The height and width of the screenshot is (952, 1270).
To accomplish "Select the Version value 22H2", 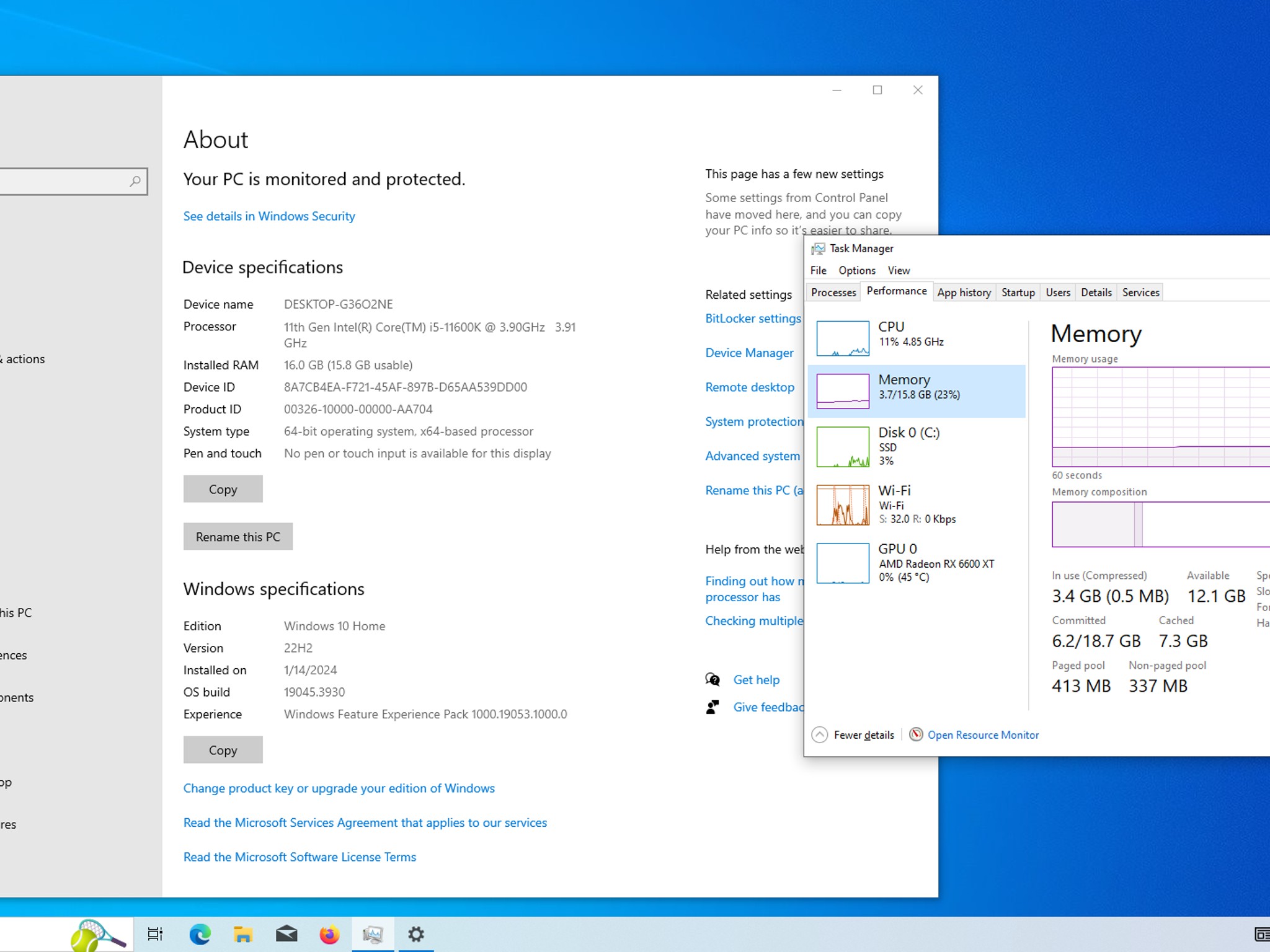I will (298, 648).
